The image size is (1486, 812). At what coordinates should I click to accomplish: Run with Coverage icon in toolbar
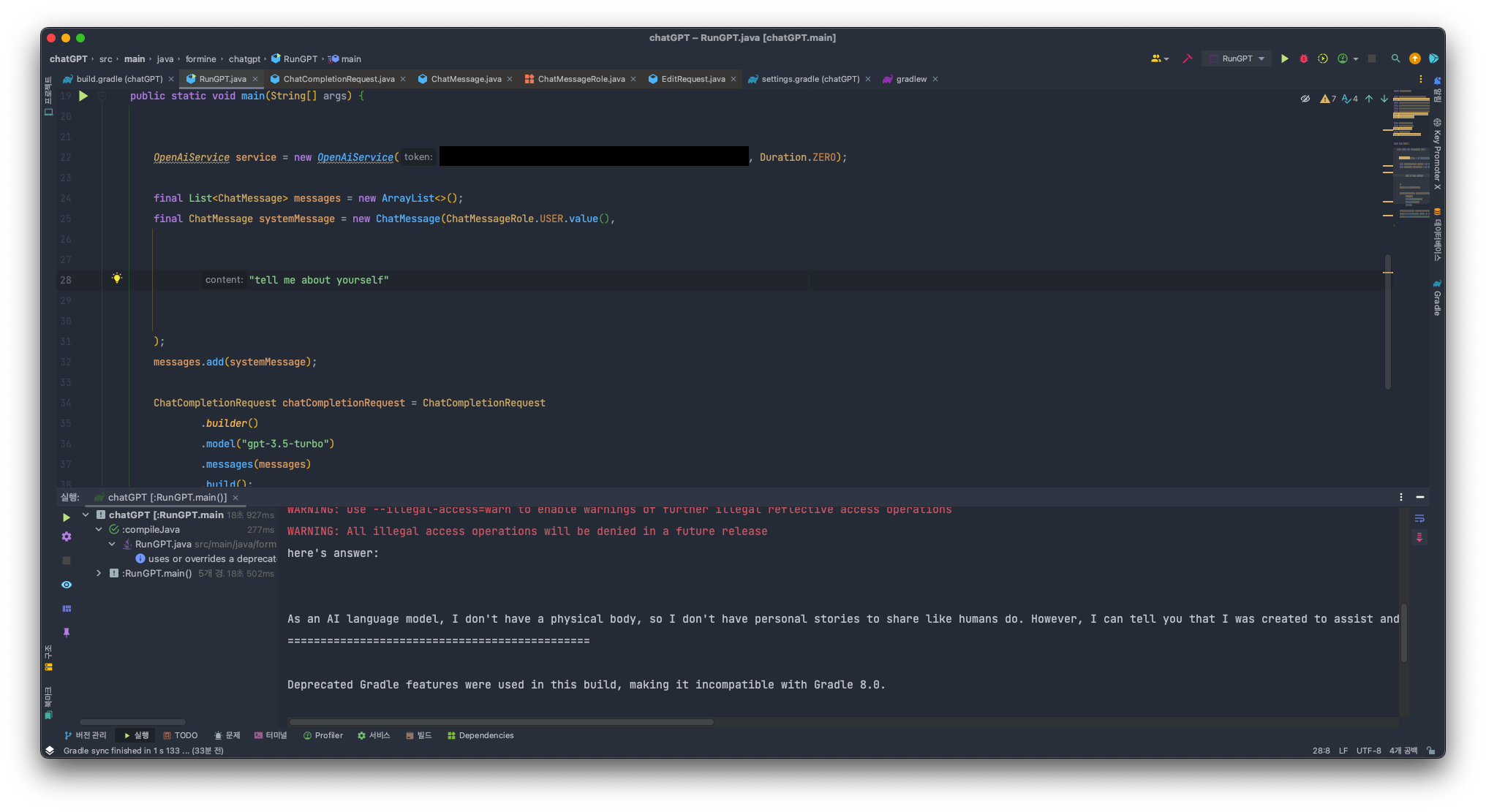pyautogui.click(x=1323, y=58)
